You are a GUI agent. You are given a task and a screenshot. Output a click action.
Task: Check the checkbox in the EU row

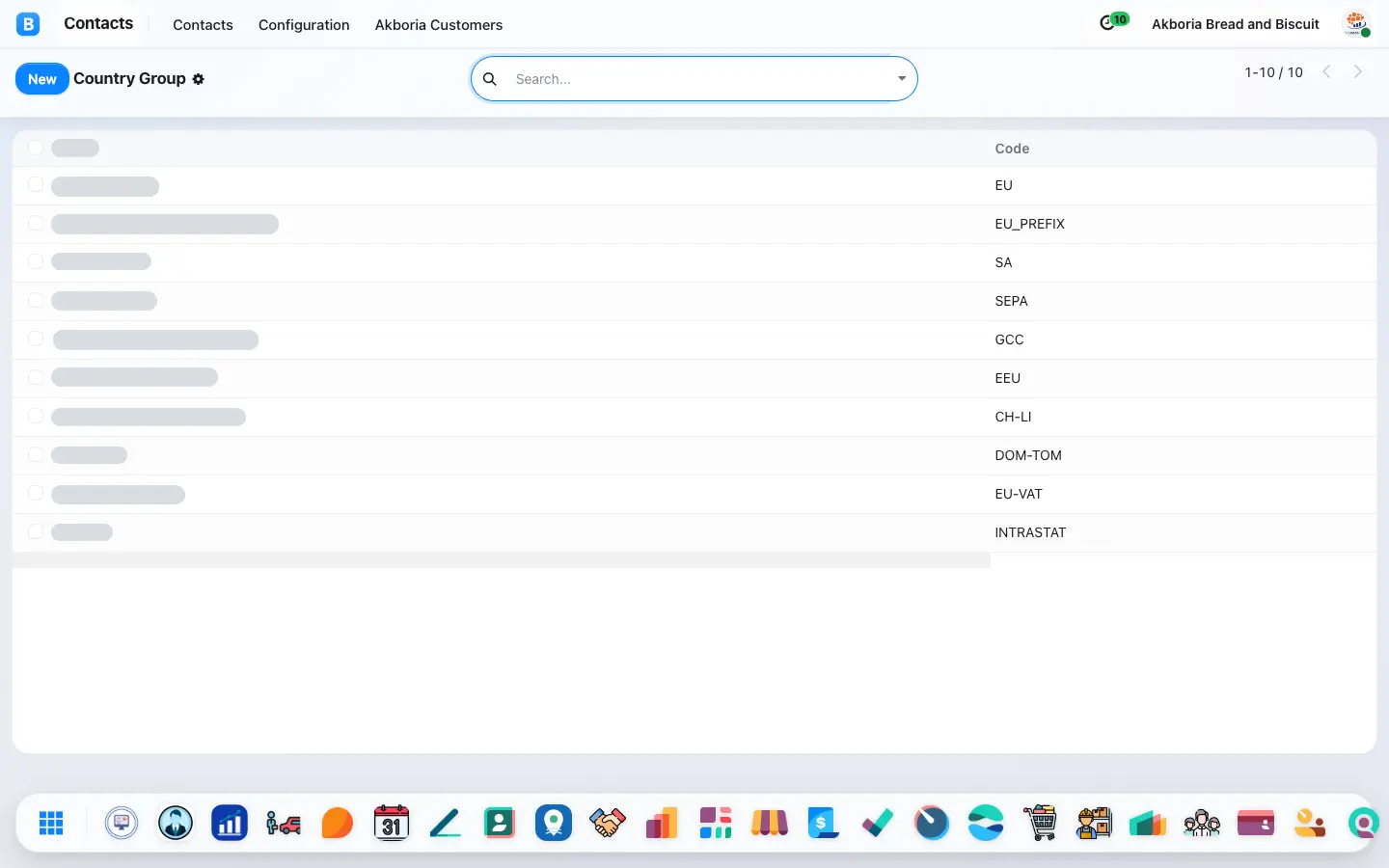point(36,184)
